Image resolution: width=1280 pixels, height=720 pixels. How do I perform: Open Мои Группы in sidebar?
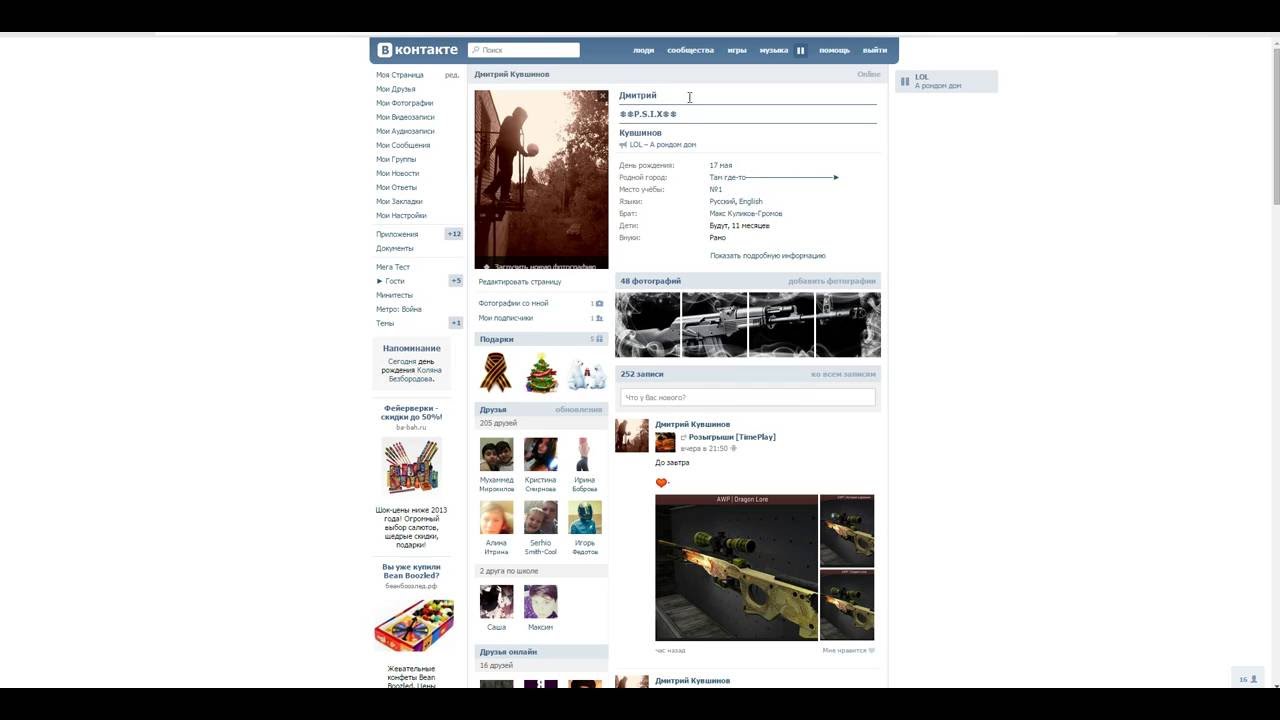click(396, 159)
